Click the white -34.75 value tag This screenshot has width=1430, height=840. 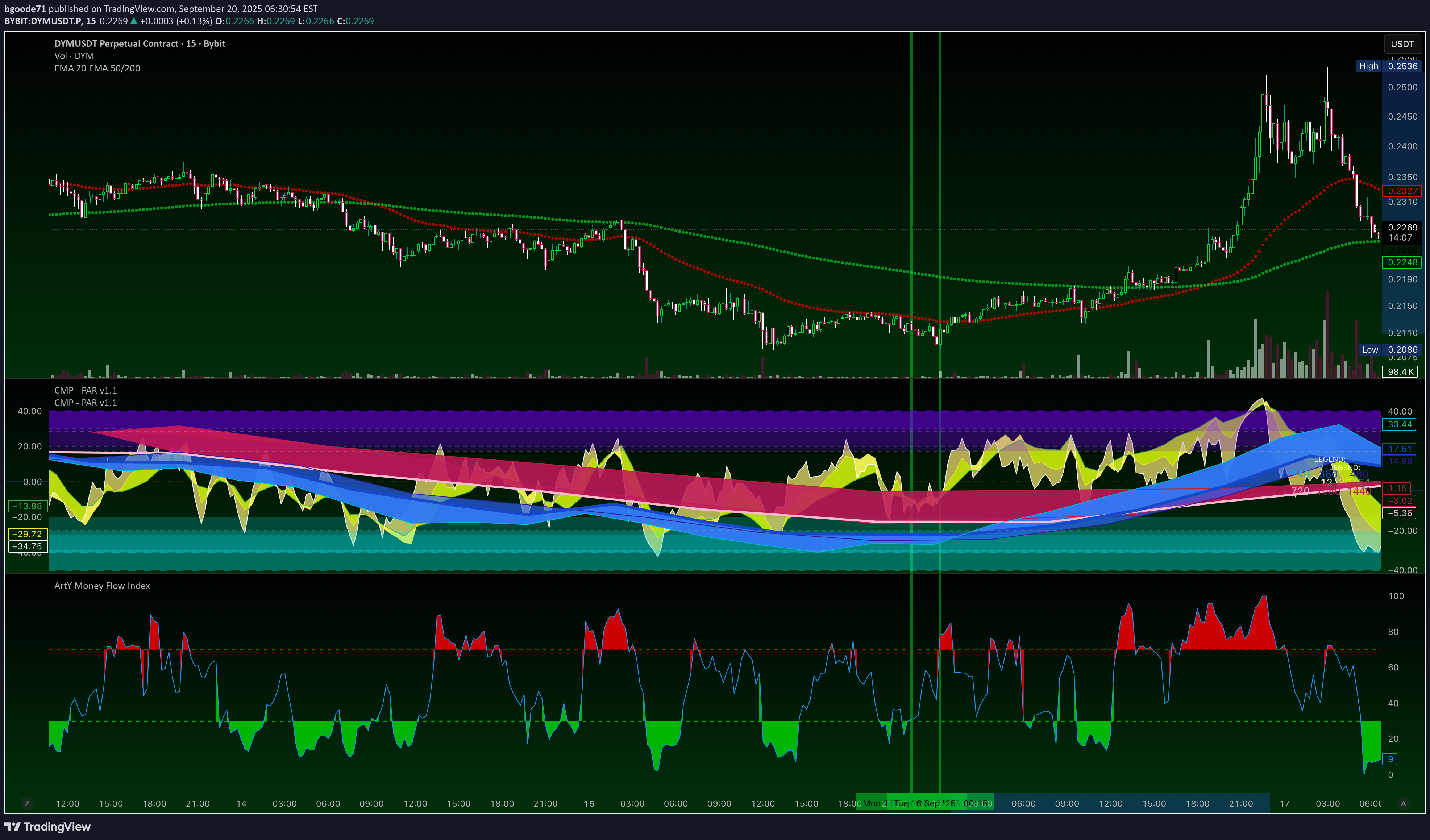click(27, 546)
